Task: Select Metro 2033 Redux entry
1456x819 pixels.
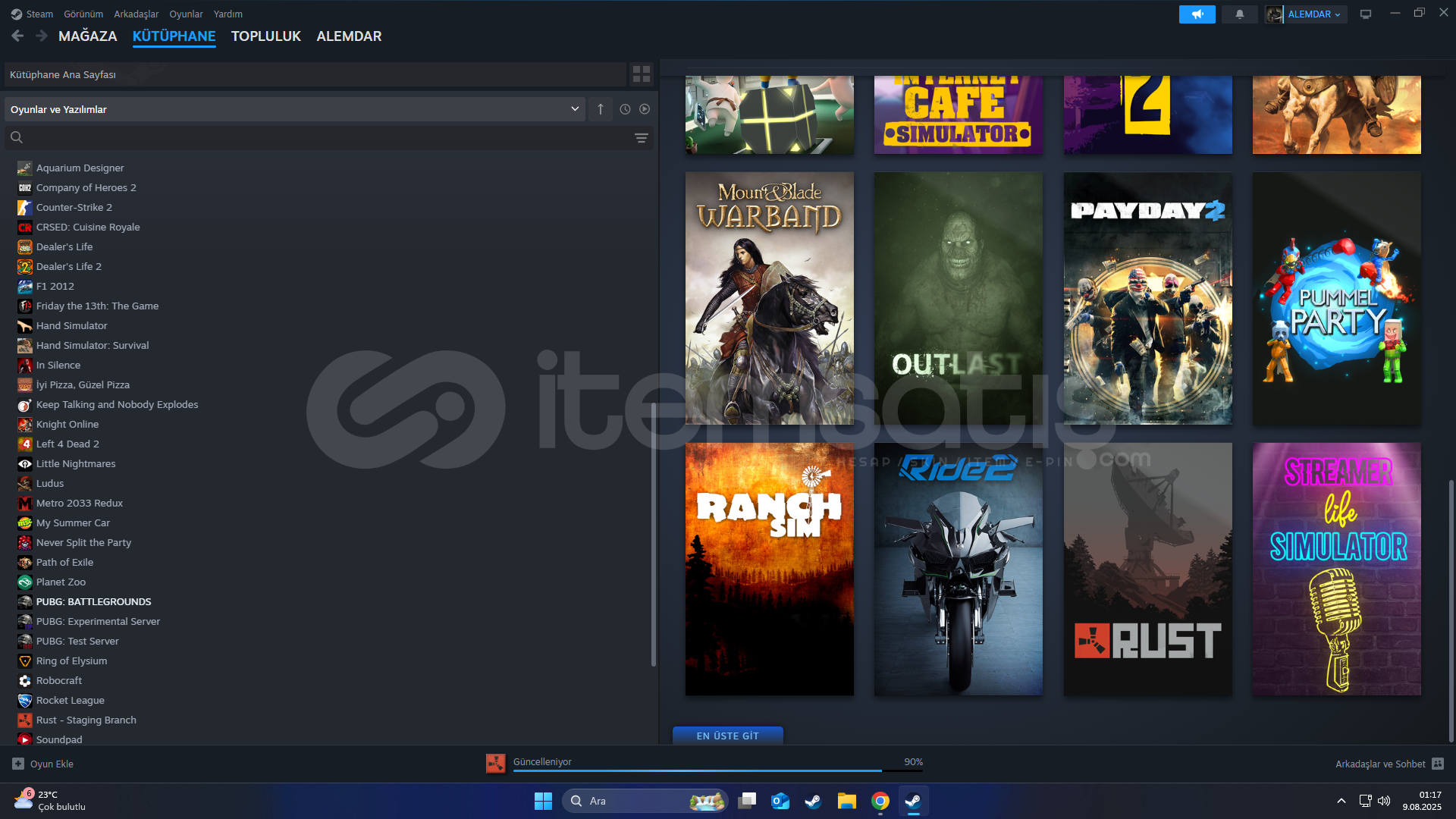Action: 80,503
